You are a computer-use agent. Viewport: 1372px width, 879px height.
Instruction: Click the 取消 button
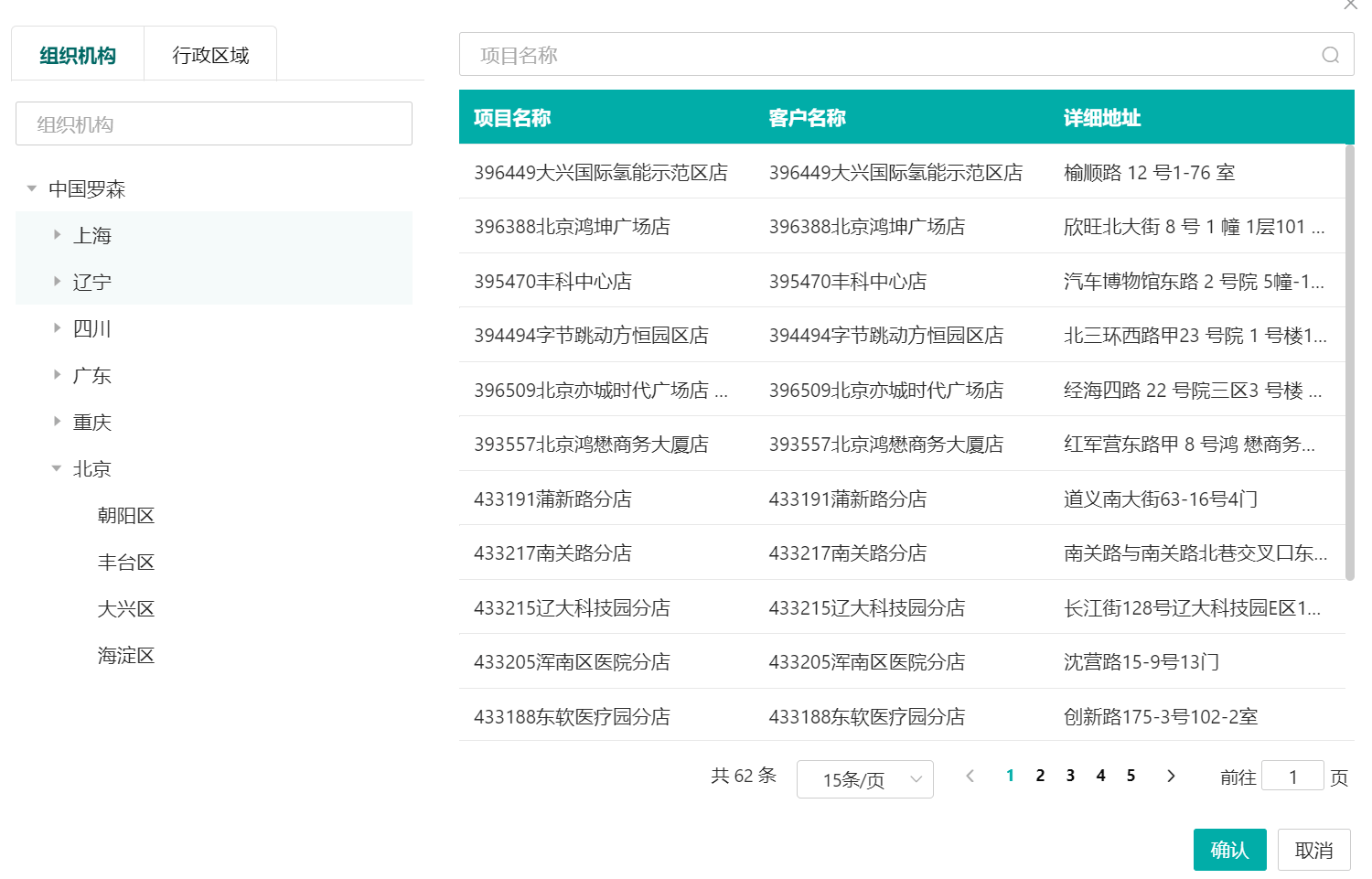1313,850
